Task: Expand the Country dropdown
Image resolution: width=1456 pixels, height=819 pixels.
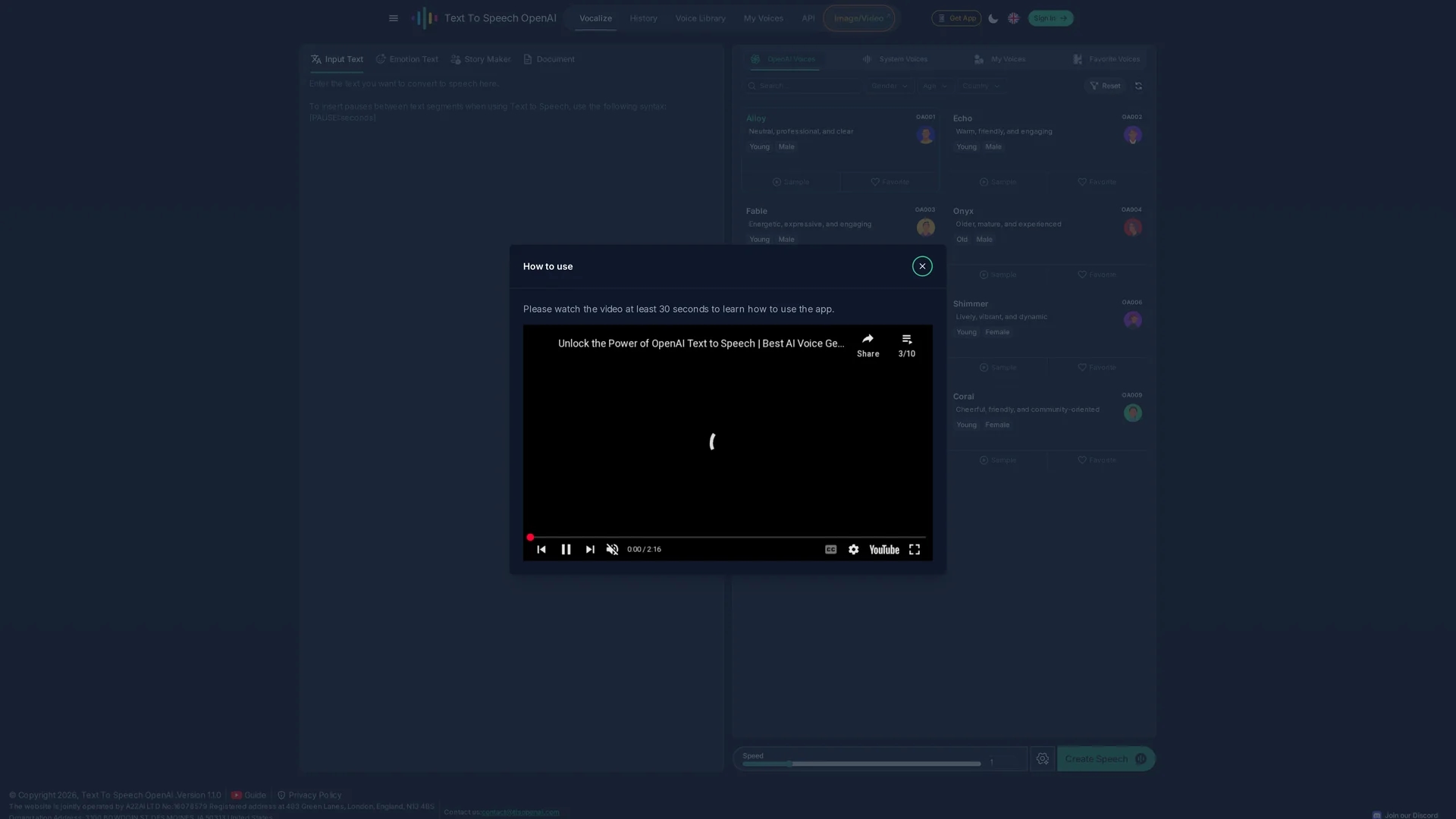Action: coord(981,86)
